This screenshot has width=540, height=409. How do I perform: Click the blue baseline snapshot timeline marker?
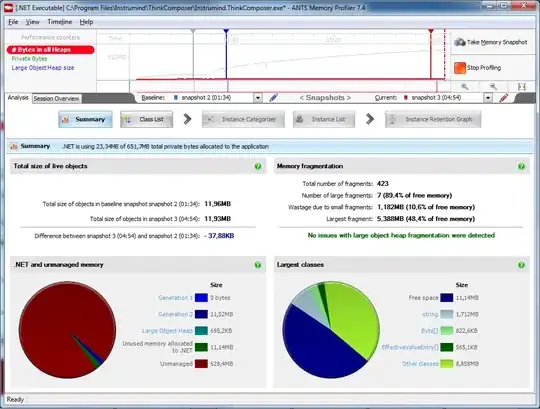(x=226, y=31)
